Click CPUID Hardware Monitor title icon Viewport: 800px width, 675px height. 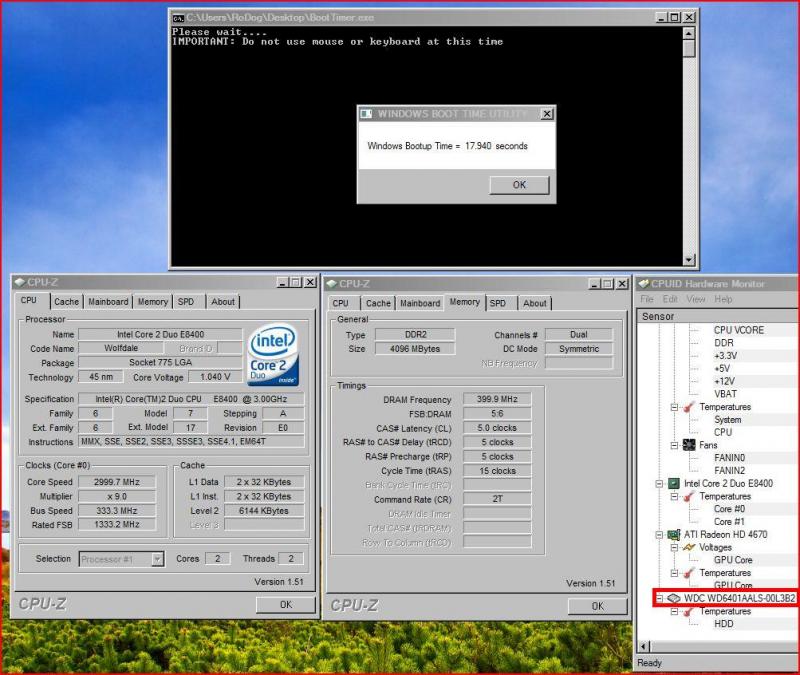point(643,284)
